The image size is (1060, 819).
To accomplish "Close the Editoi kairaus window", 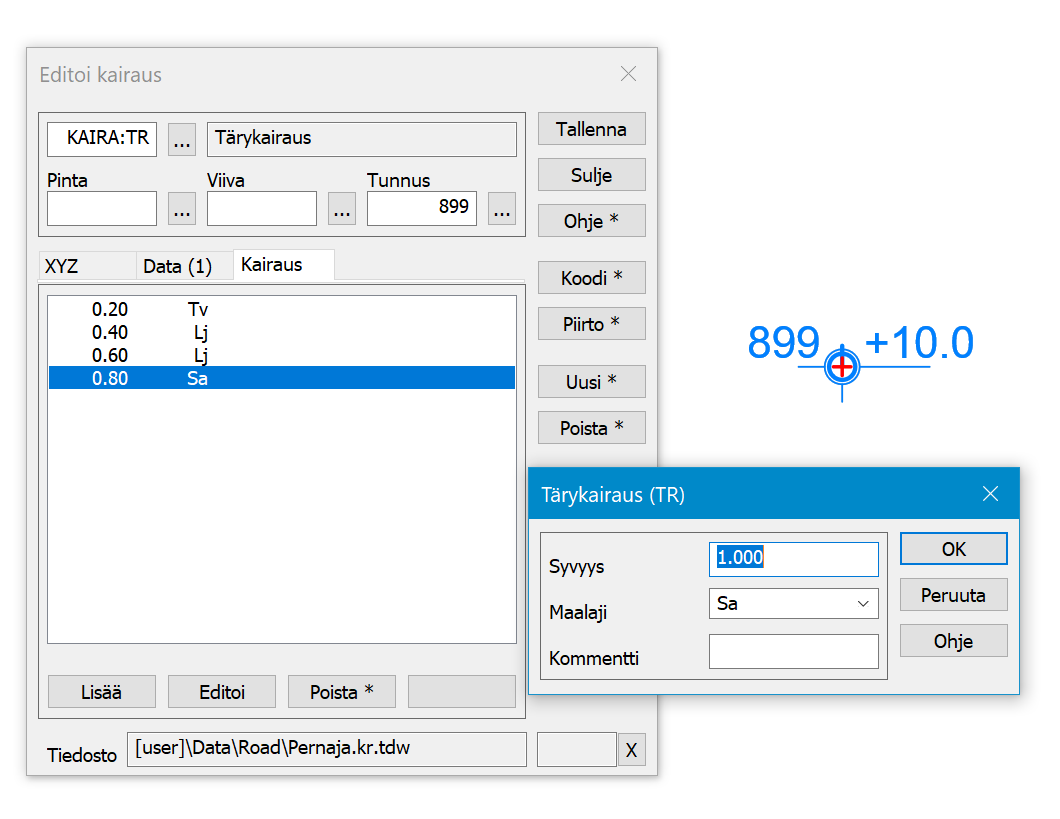I will [x=628, y=74].
